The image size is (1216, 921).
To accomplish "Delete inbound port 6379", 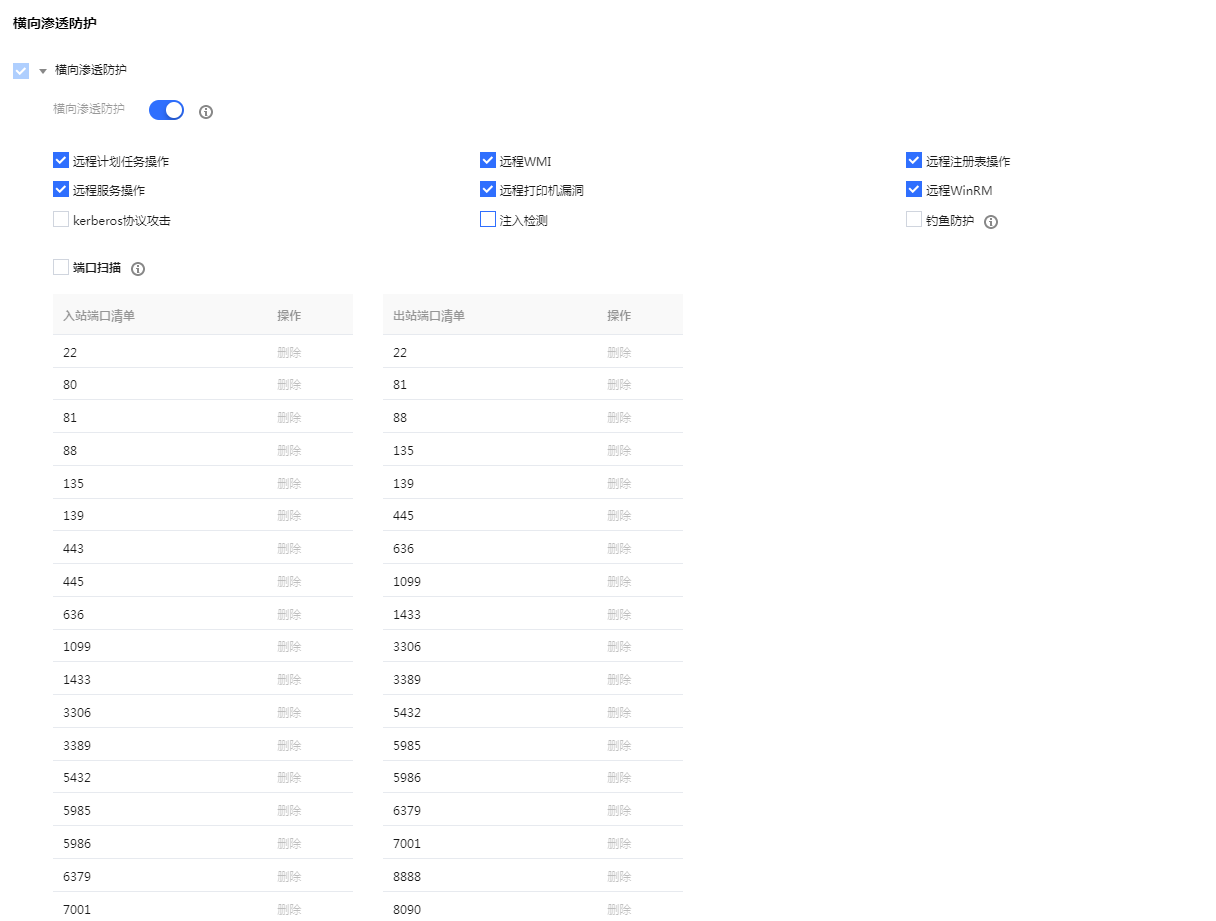I will [x=289, y=877].
